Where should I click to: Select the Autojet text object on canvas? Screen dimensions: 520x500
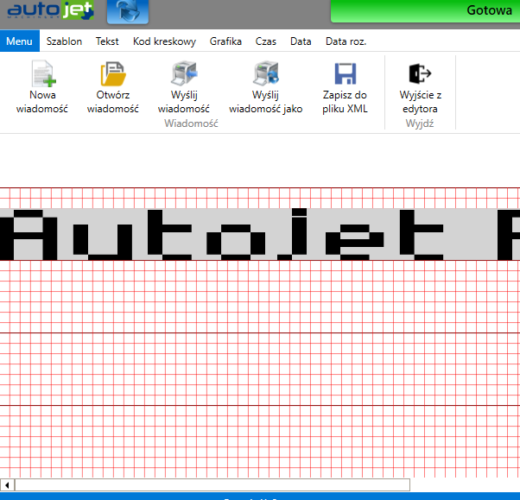(260, 234)
